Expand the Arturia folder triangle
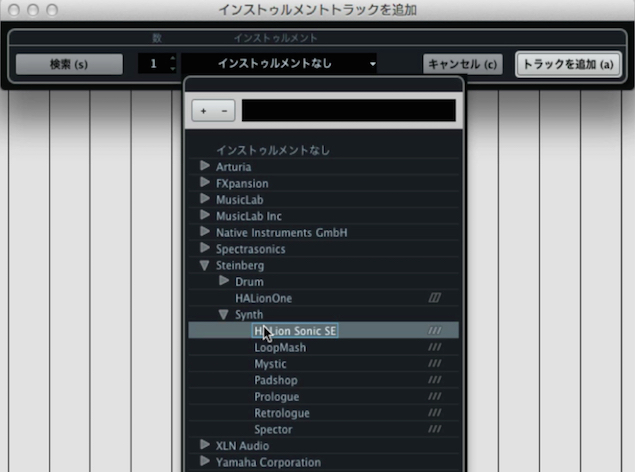Image resolution: width=635 pixels, height=472 pixels. coord(205,166)
